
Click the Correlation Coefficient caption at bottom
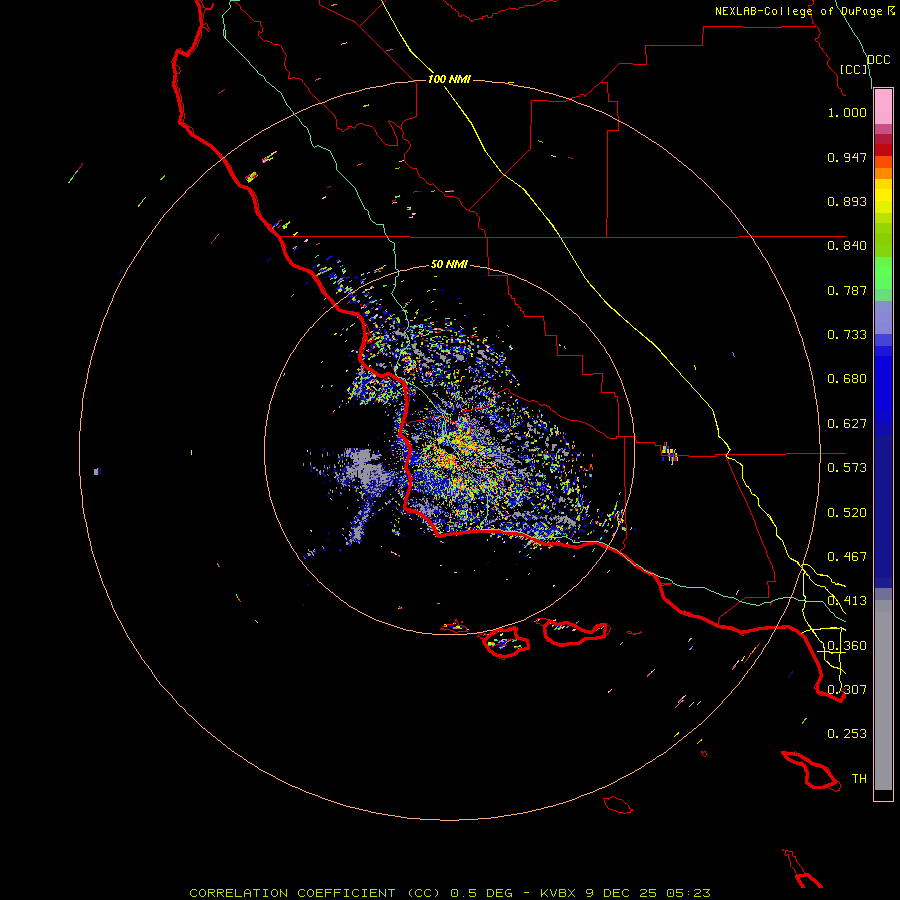click(450, 893)
